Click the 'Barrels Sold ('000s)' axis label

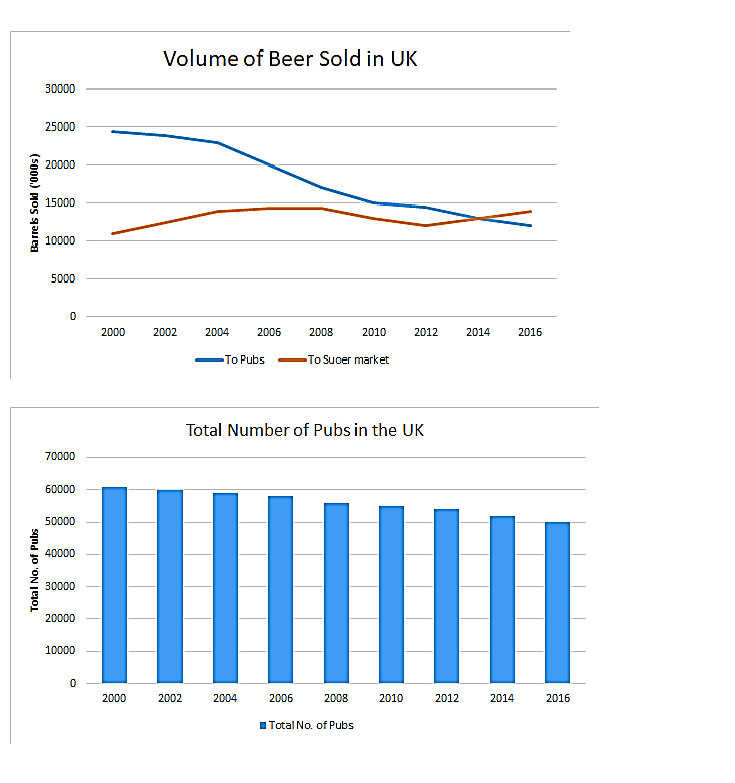[34, 203]
